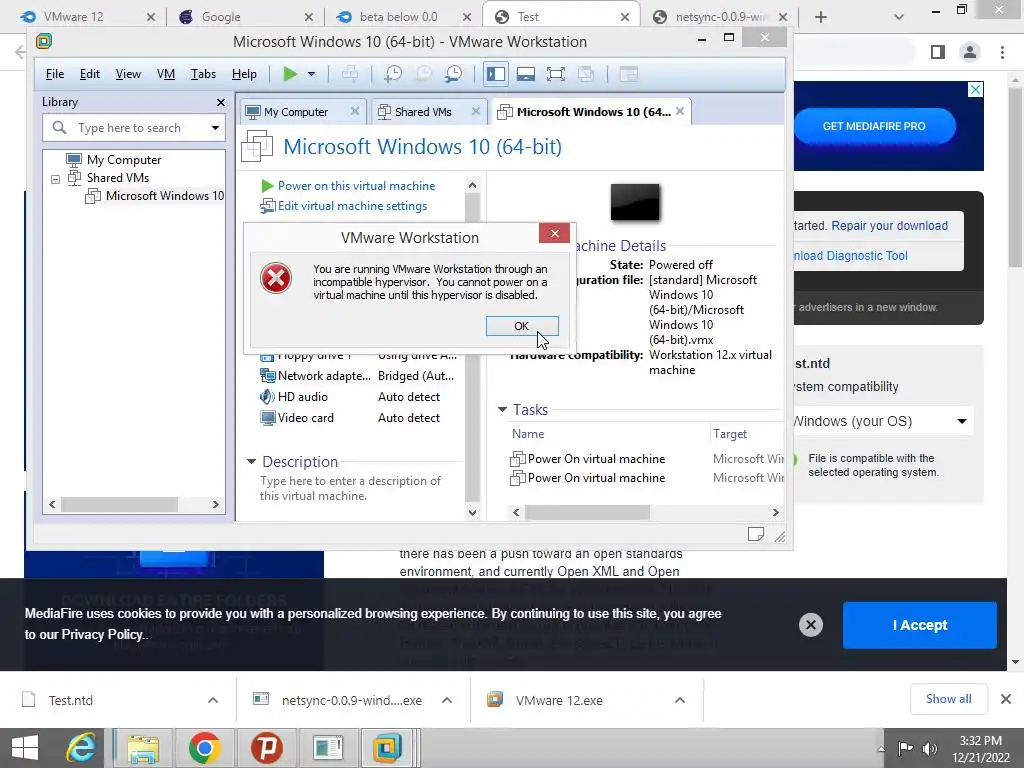Click the message log icon in status bar
Screen dimensions: 1024x768
(x=756, y=534)
